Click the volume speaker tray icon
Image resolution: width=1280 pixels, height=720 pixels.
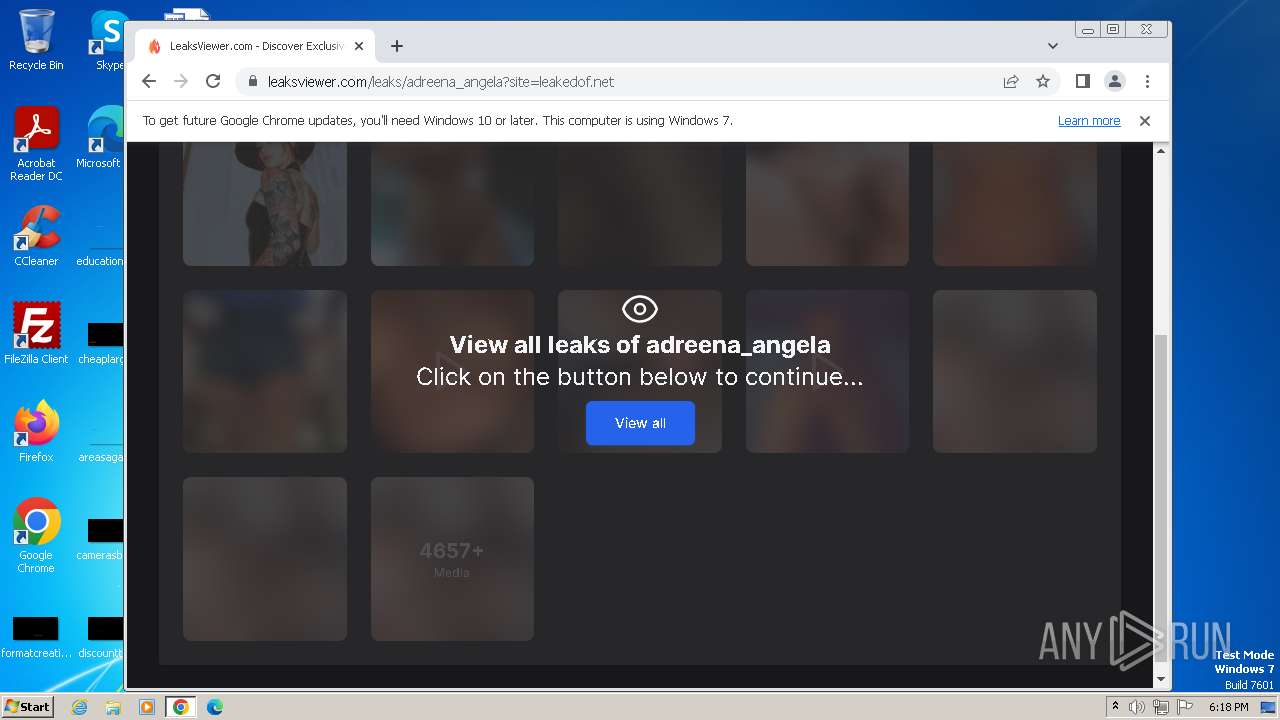click(1137, 707)
